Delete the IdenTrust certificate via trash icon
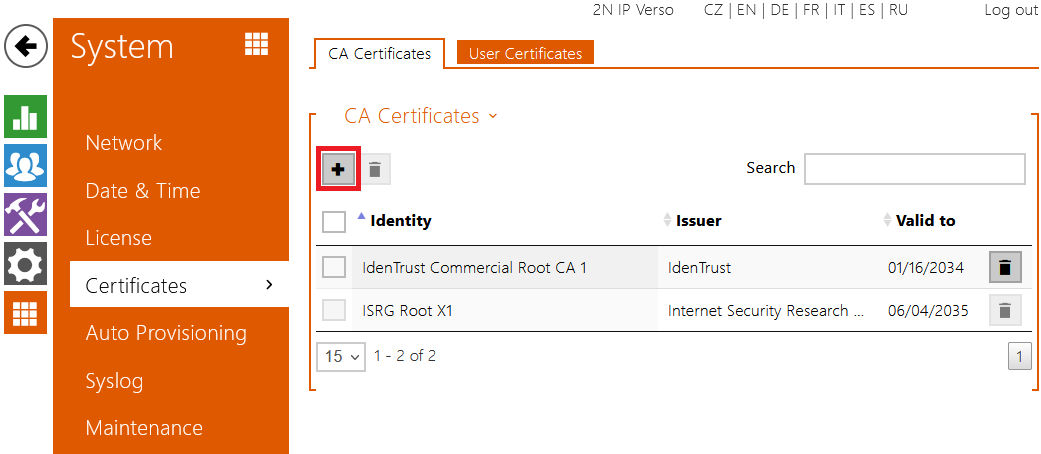 coord(1005,267)
